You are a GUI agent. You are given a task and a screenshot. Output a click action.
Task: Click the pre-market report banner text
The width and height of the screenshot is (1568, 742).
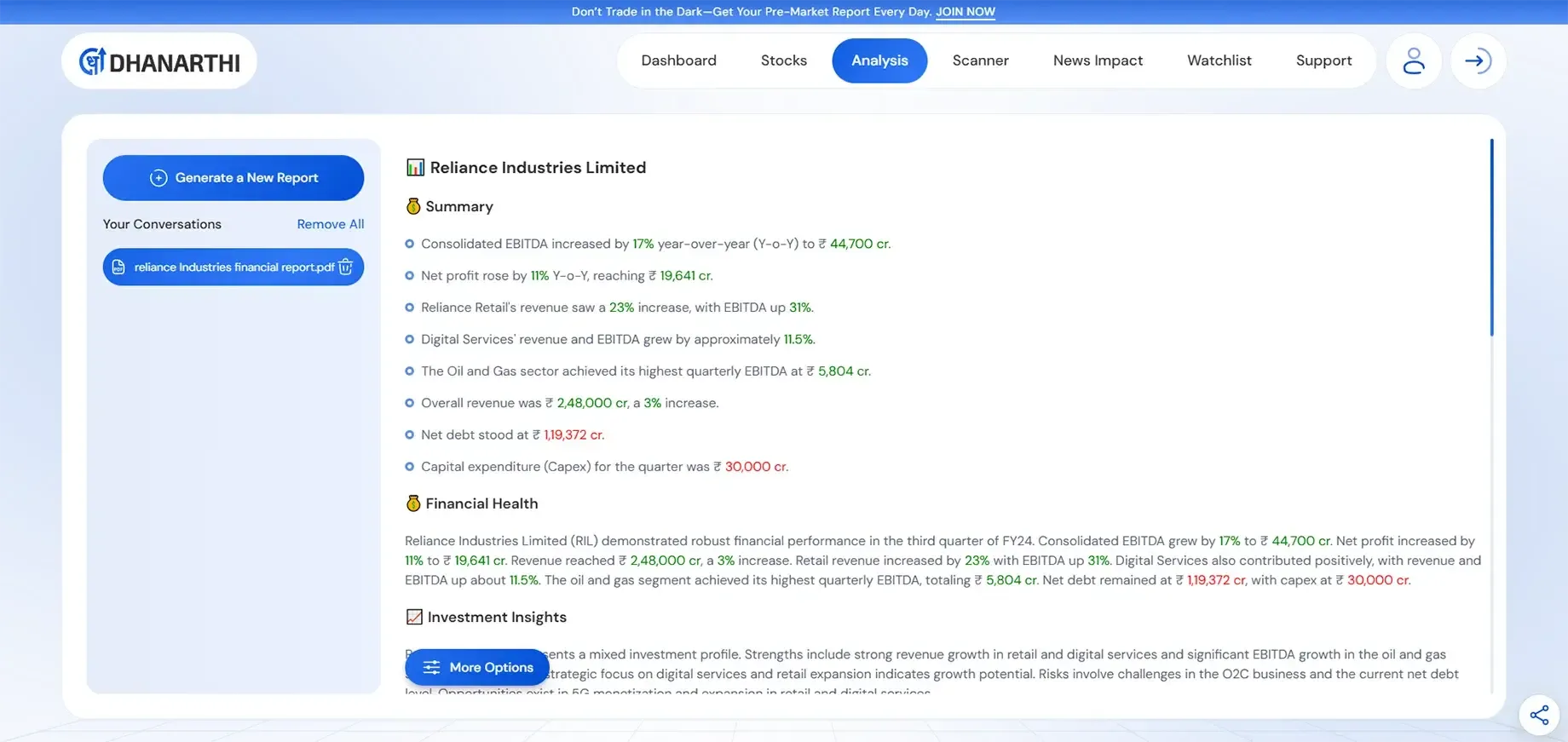click(x=752, y=12)
